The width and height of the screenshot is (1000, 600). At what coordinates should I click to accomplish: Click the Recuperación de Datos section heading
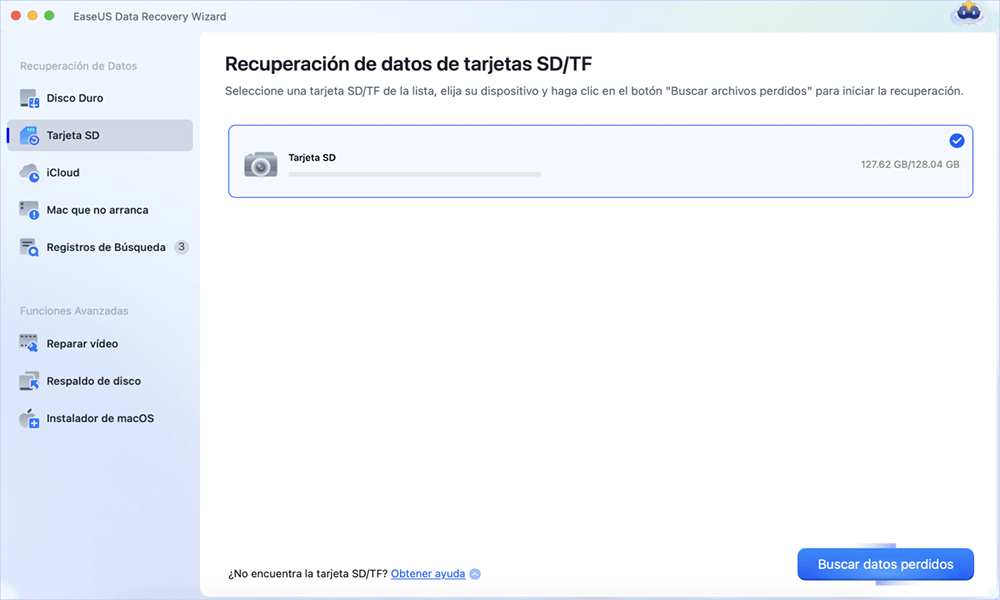point(78,66)
